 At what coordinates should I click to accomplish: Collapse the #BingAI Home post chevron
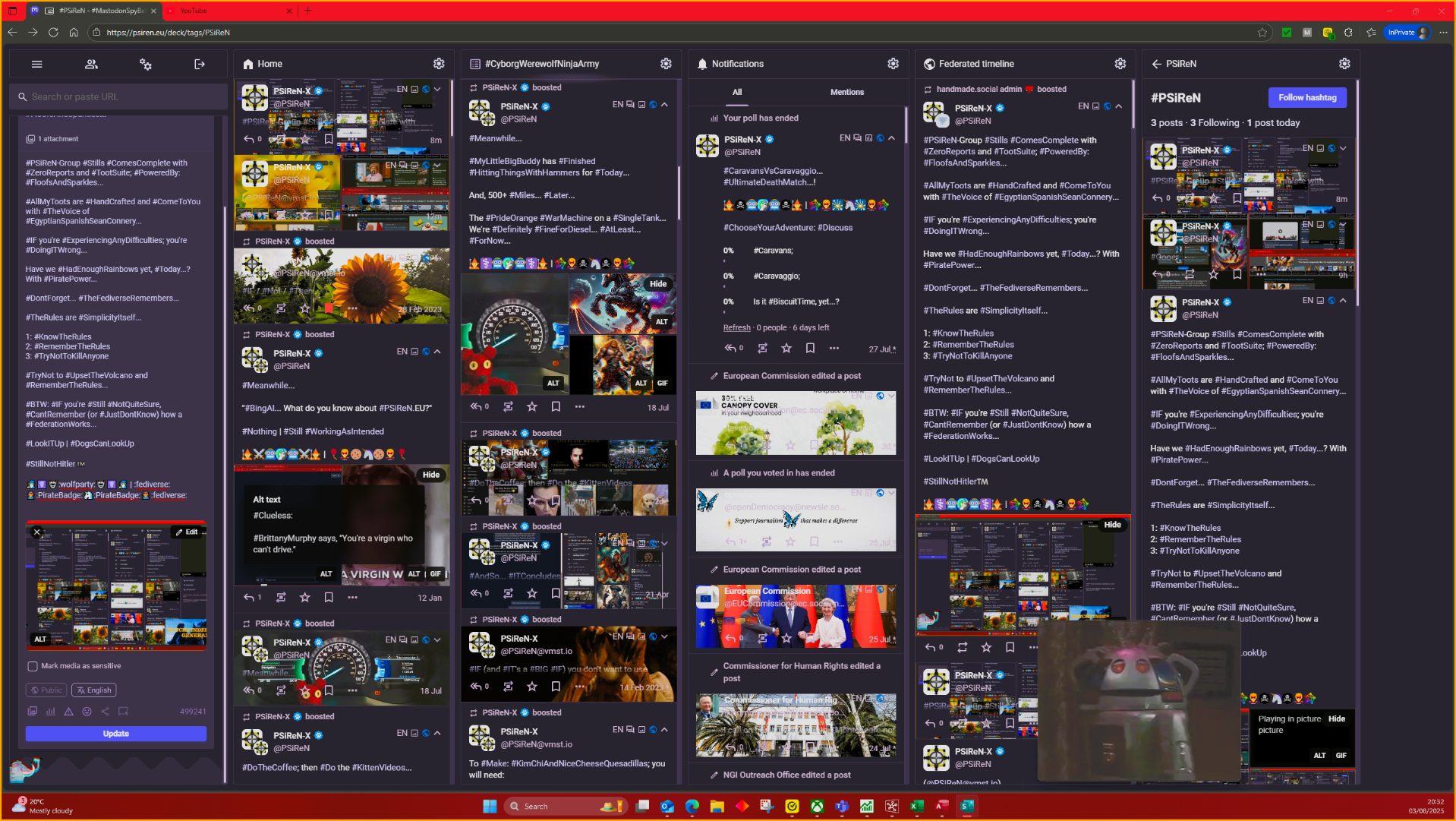[x=437, y=352]
